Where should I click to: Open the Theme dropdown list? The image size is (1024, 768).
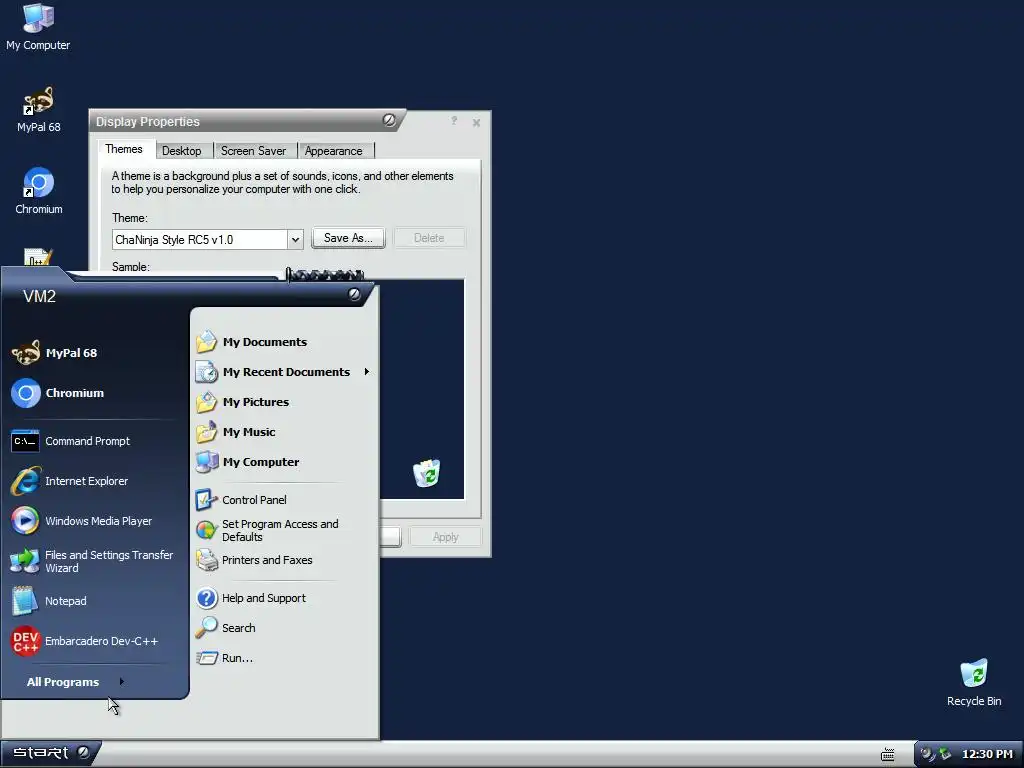[x=295, y=240]
